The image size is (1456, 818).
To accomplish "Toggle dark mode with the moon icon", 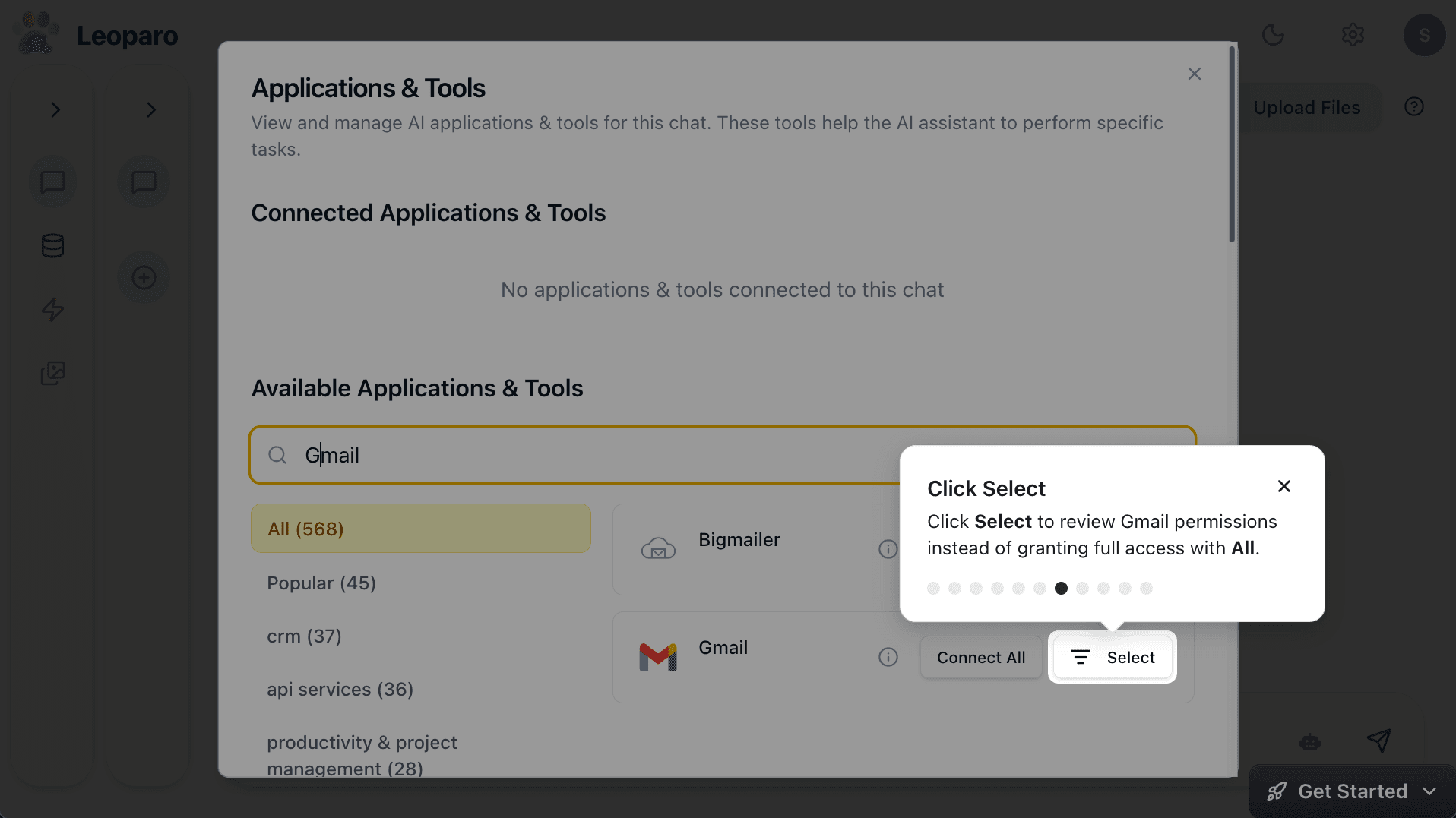I will 1274,34.
